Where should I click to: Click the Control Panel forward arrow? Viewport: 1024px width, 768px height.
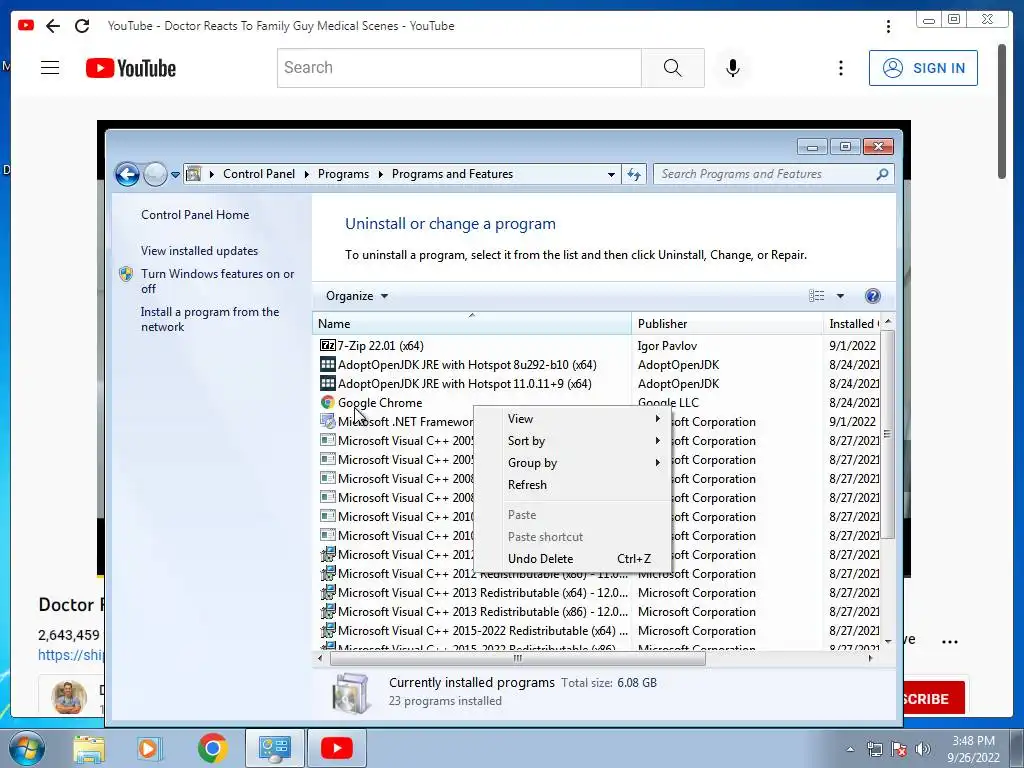pos(155,174)
